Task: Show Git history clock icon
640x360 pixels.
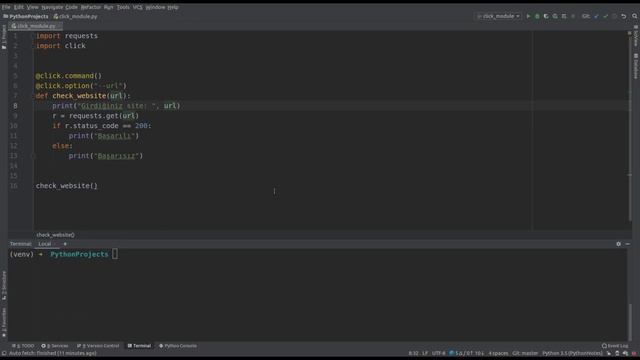Action: (614, 16)
